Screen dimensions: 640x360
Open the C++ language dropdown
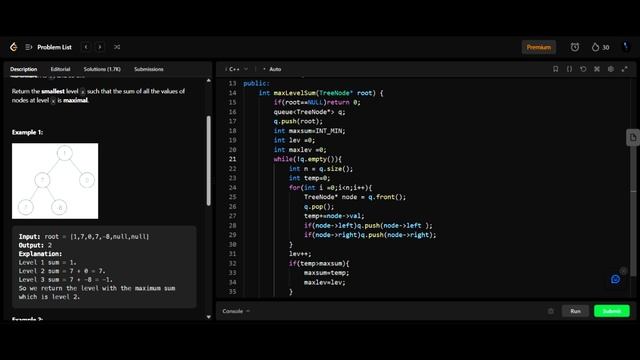coord(237,69)
